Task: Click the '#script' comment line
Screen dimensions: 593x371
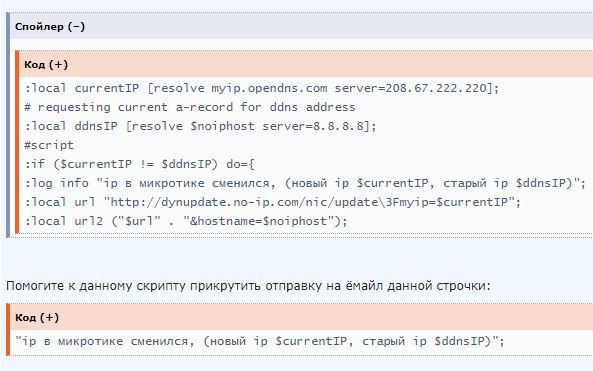Action: tap(49, 145)
